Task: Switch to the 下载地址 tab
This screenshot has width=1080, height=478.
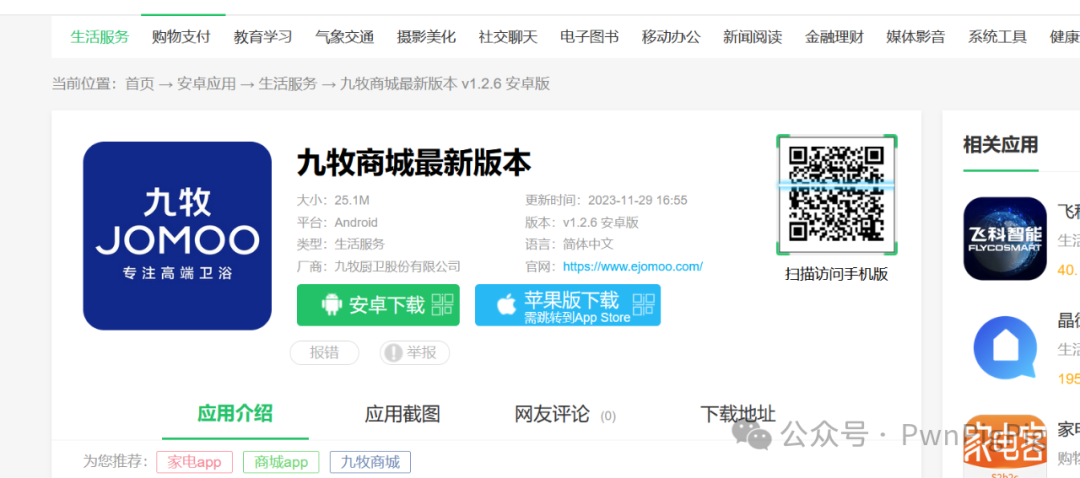Action: click(738, 414)
